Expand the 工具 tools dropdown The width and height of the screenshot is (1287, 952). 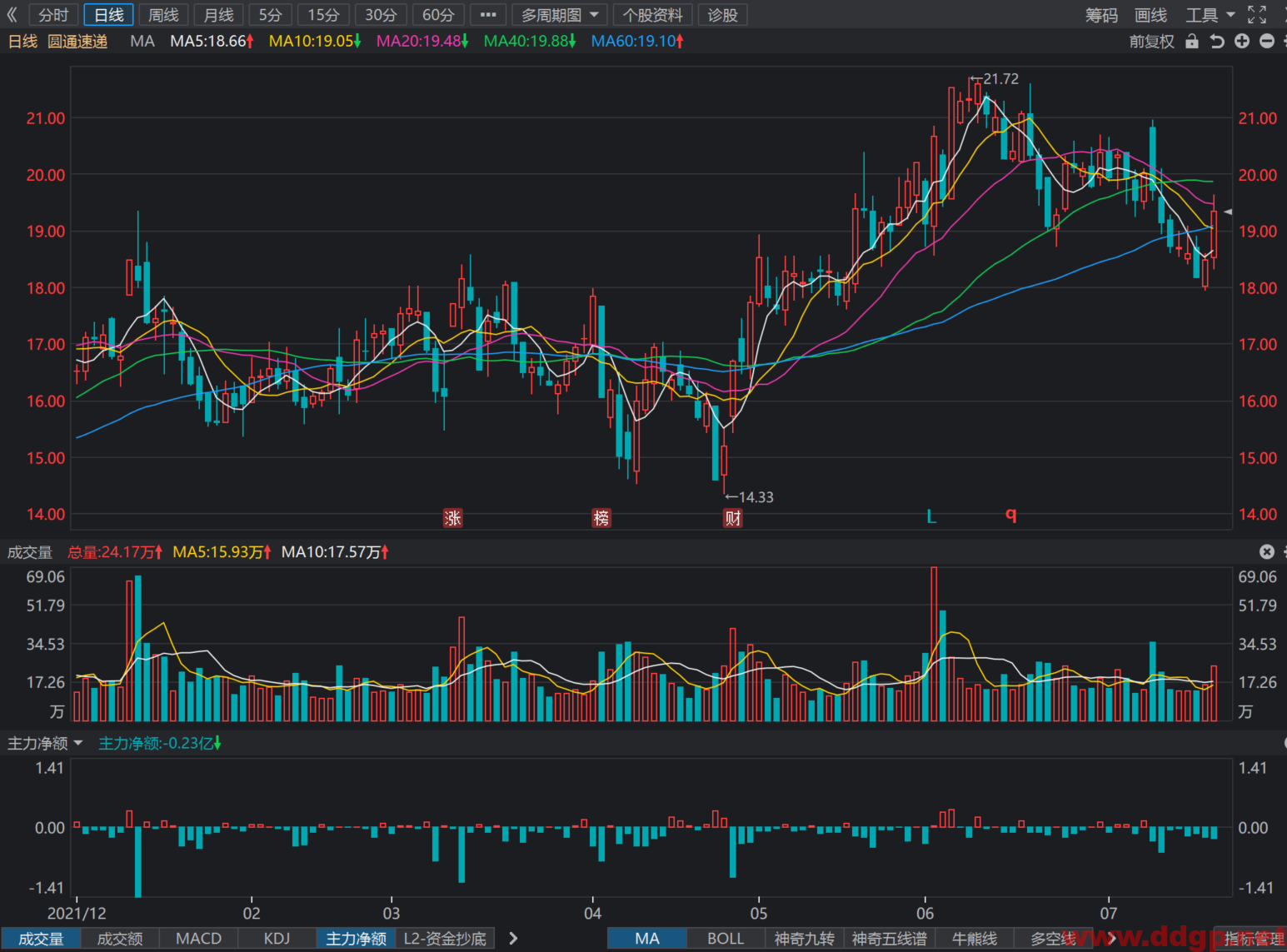pyautogui.click(x=1210, y=15)
